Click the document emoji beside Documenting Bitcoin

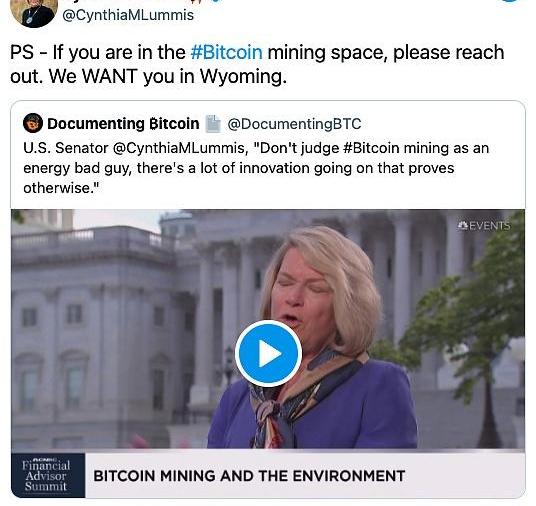213,123
